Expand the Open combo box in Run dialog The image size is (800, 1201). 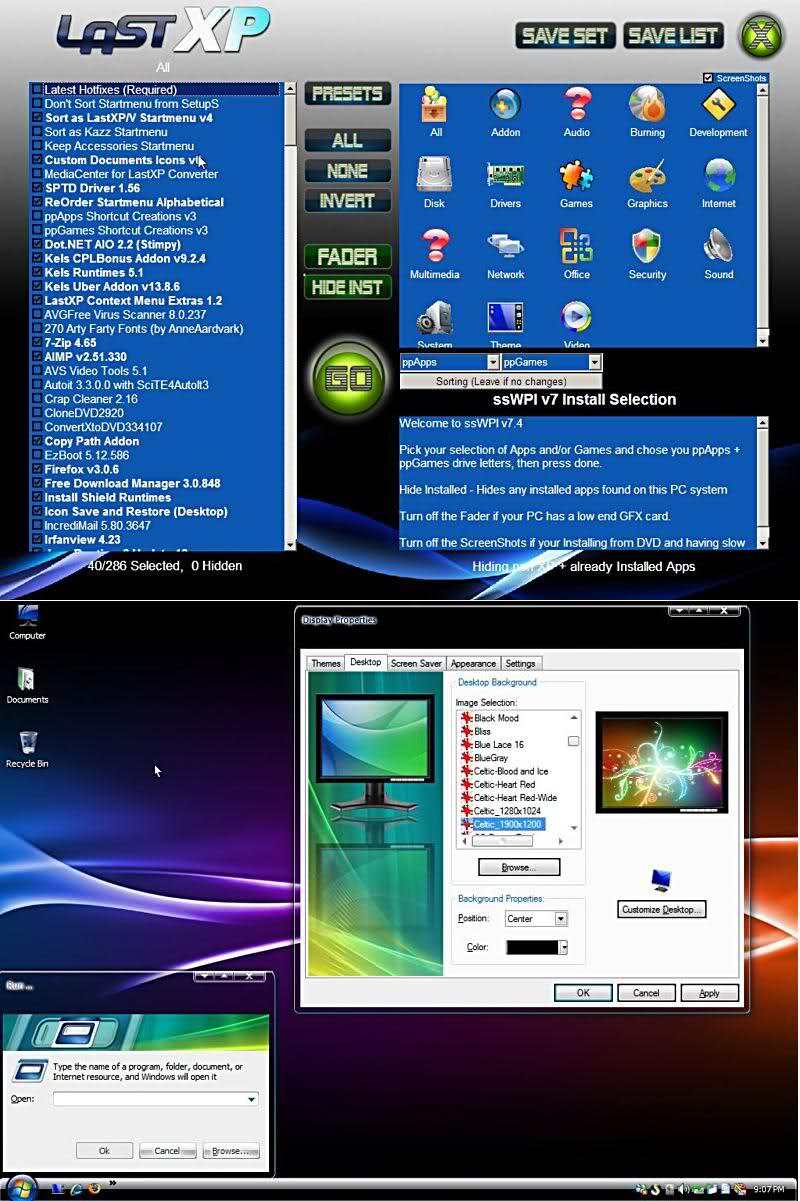[x=252, y=1098]
